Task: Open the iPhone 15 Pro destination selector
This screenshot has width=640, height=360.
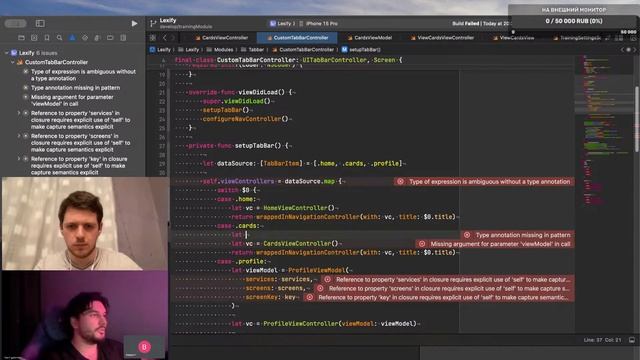Action: pos(319,24)
